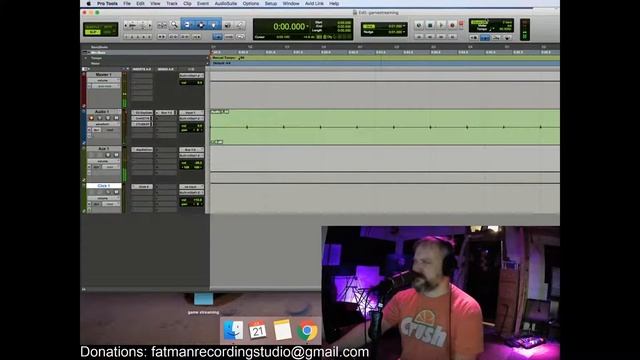
Task: Mute the Click 1 track
Action: pos(116,192)
